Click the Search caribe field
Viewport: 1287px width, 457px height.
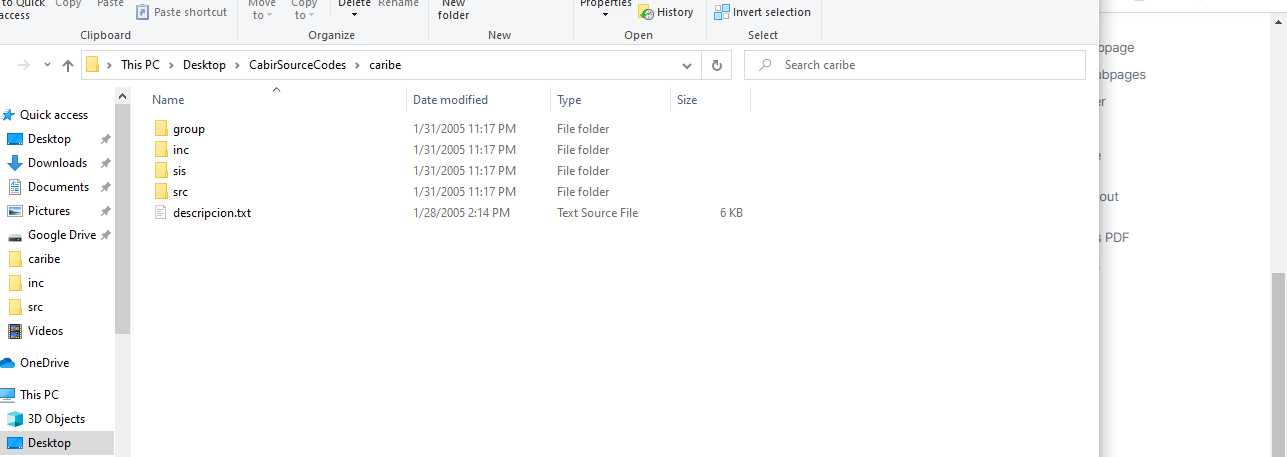[x=915, y=65]
